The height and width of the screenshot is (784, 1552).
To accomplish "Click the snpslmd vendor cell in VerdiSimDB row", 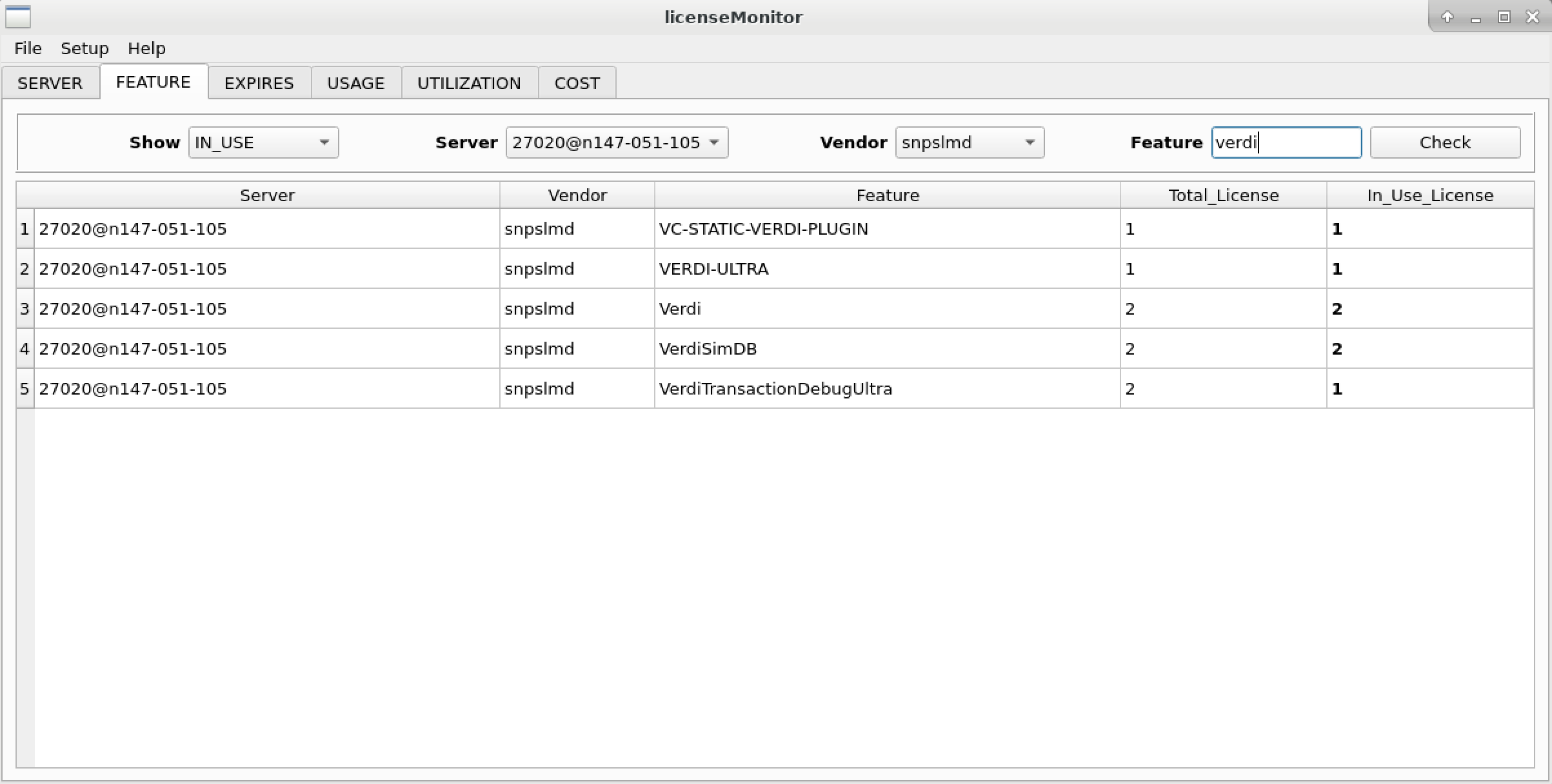I will [577, 349].
